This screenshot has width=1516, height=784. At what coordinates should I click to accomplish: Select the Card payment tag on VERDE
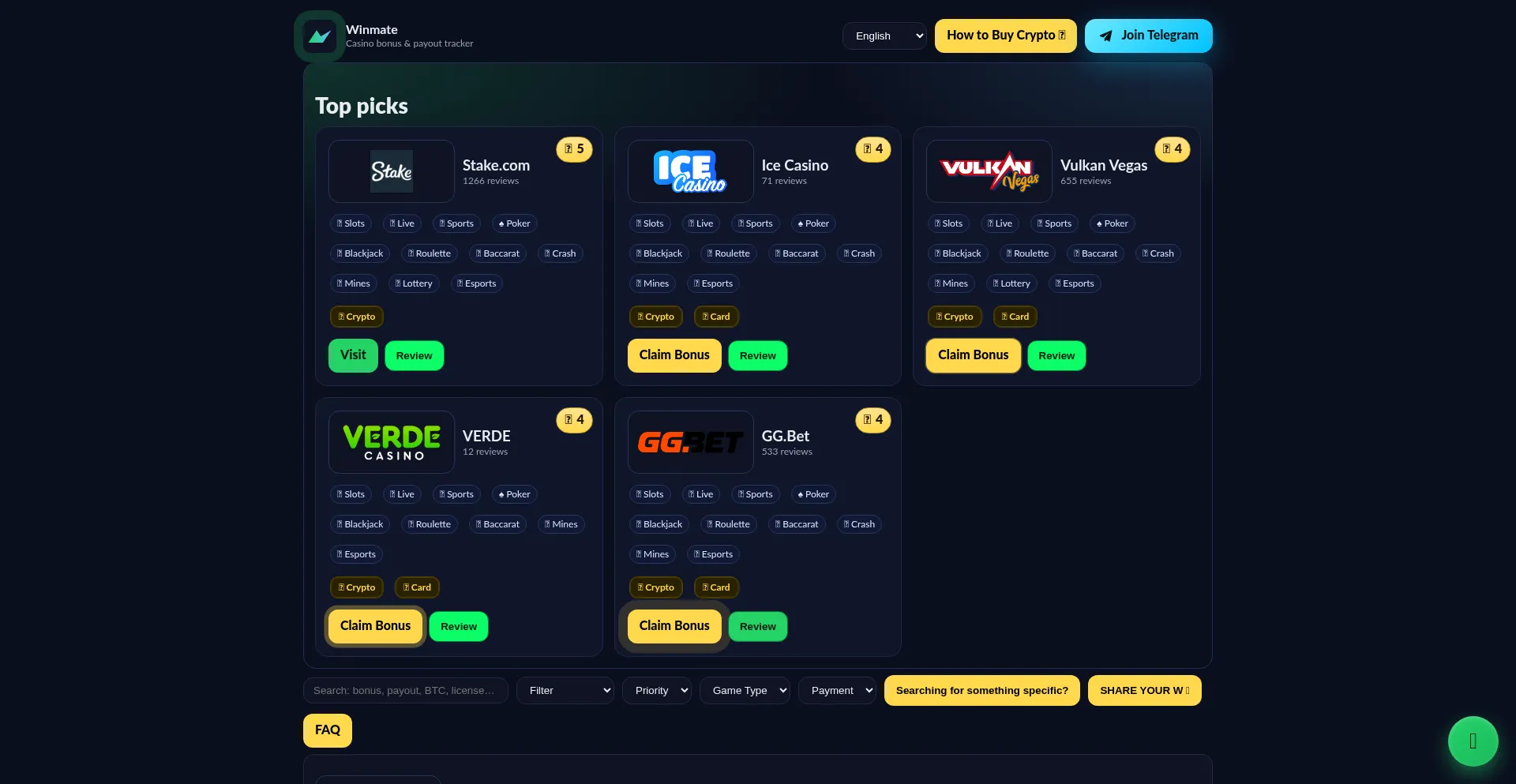pos(417,587)
